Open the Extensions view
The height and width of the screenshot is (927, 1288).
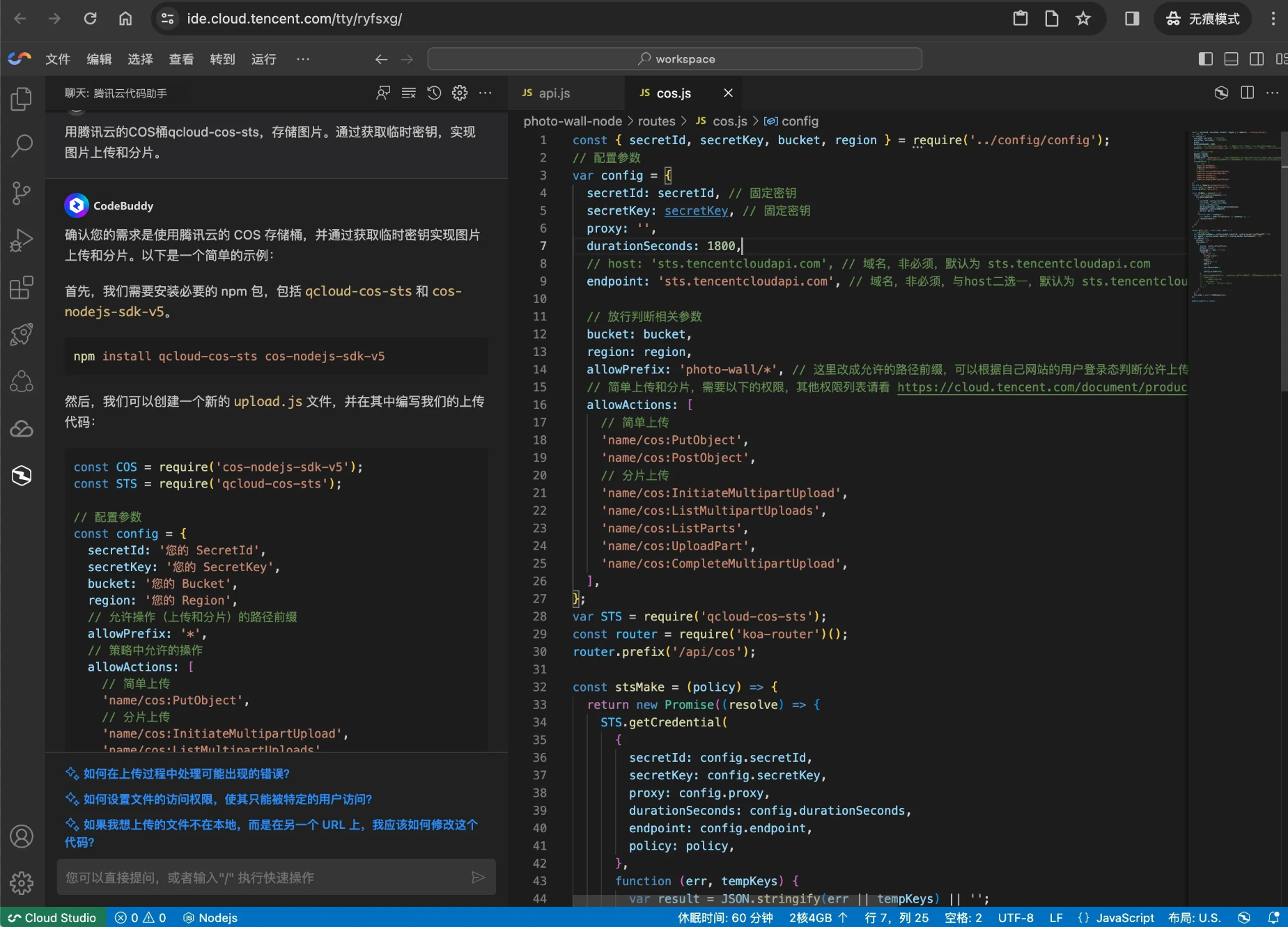[x=22, y=287]
